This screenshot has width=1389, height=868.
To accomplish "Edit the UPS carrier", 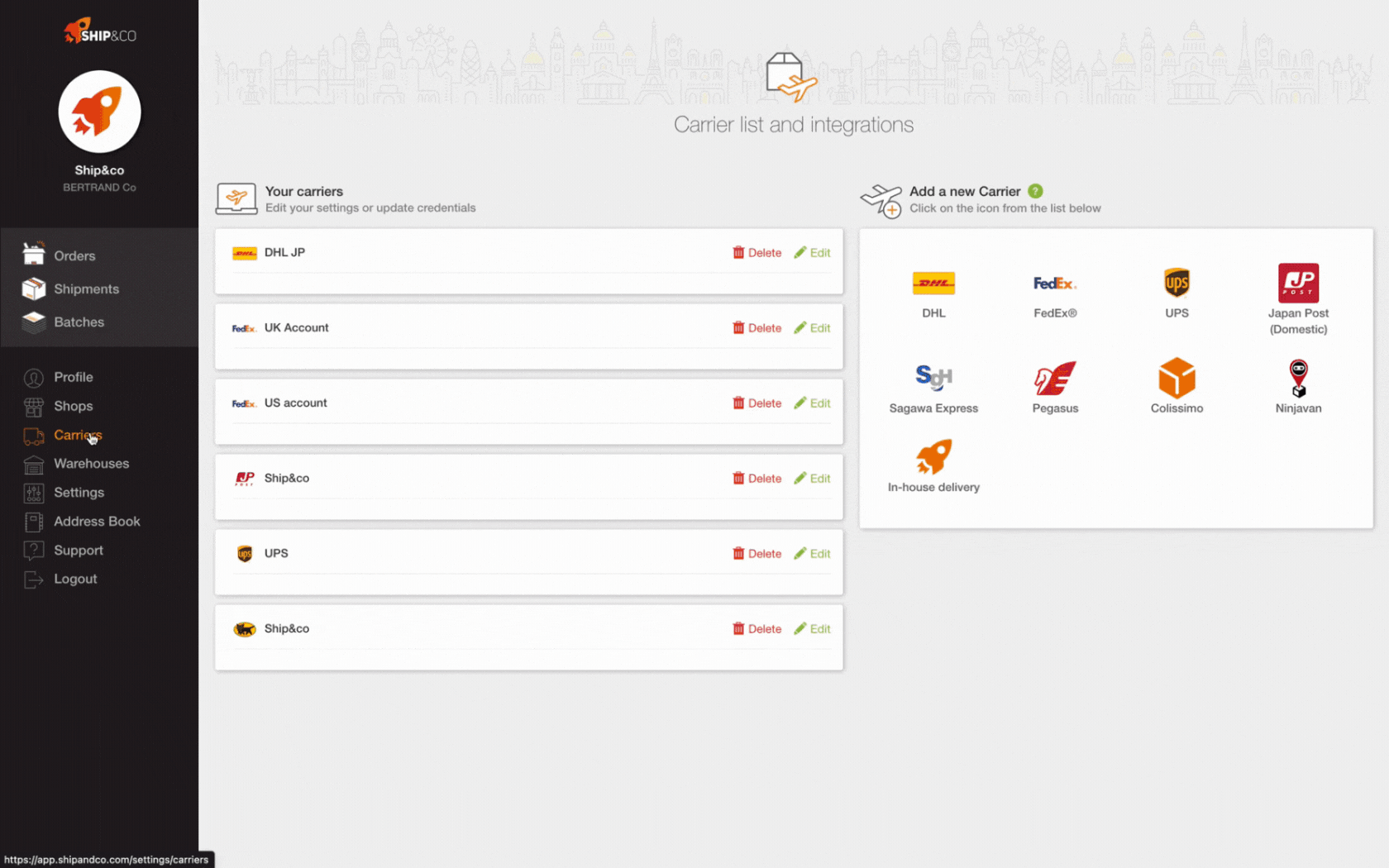I will point(812,554).
